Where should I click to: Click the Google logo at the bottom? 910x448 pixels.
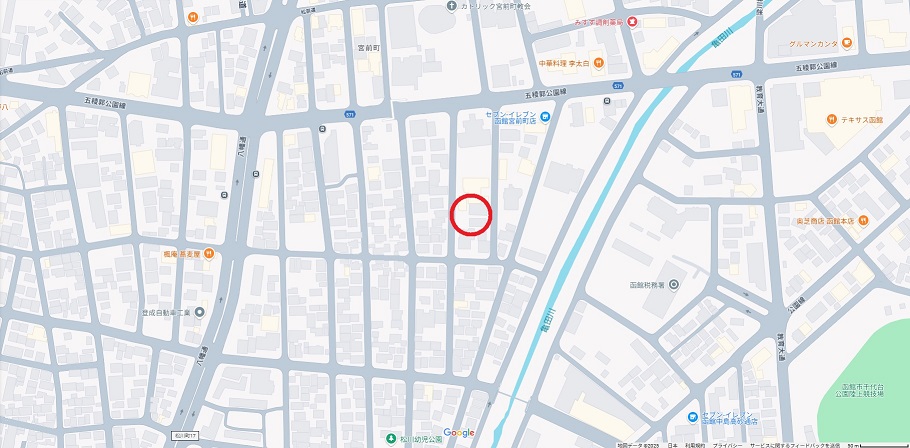[459, 433]
